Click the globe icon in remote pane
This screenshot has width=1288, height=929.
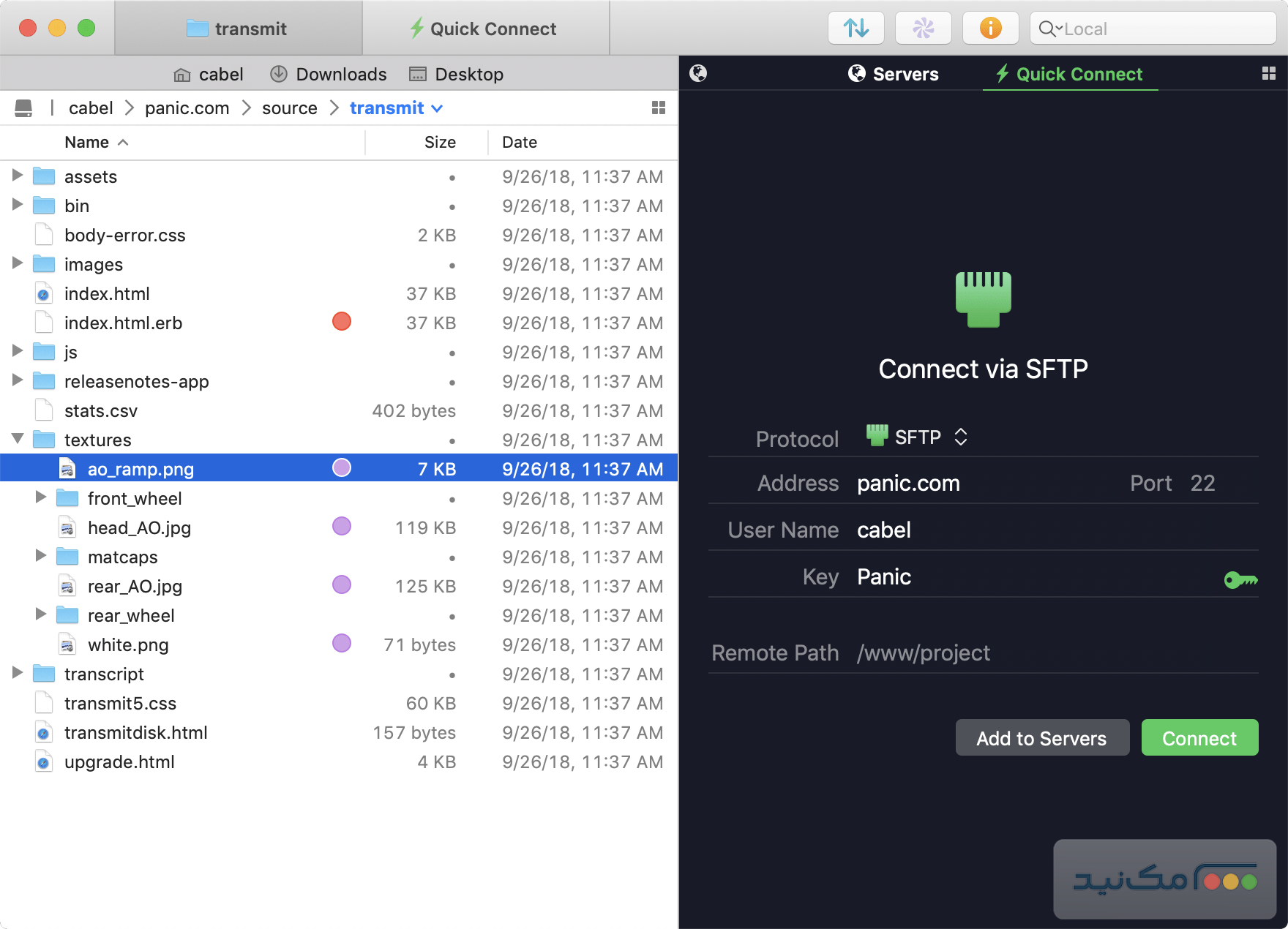click(698, 73)
